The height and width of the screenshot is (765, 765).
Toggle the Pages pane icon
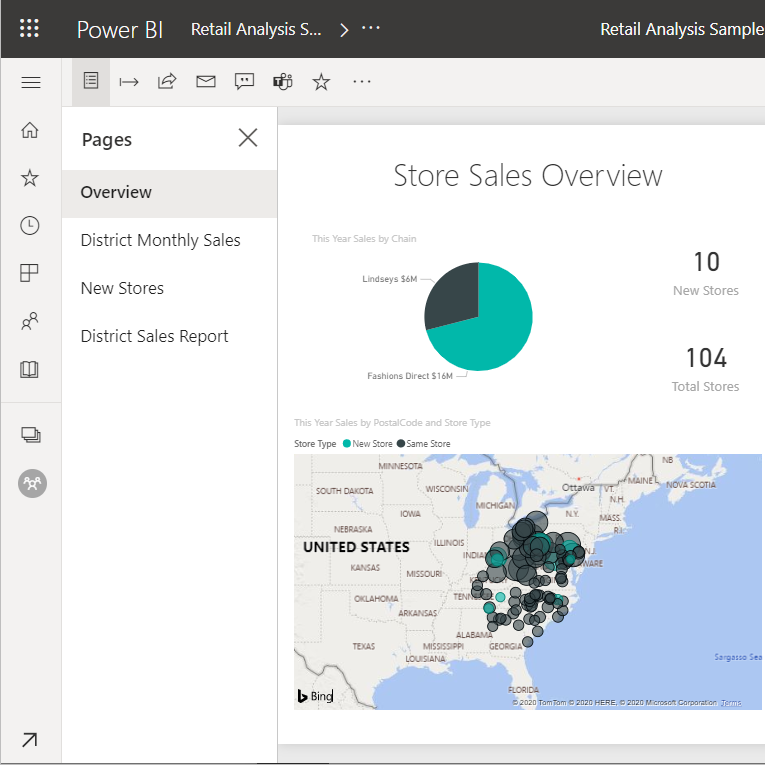(91, 81)
